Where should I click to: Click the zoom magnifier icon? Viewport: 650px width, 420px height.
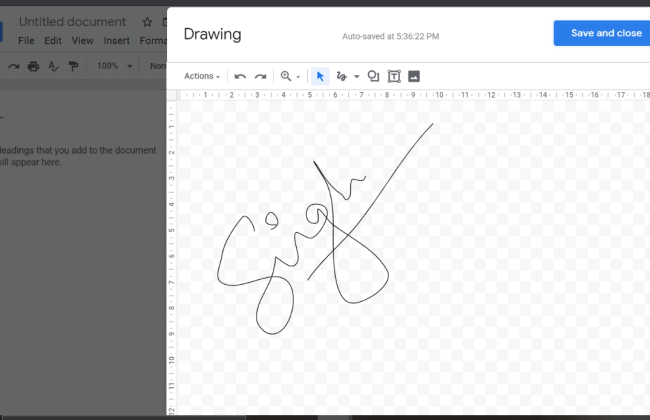coord(286,76)
